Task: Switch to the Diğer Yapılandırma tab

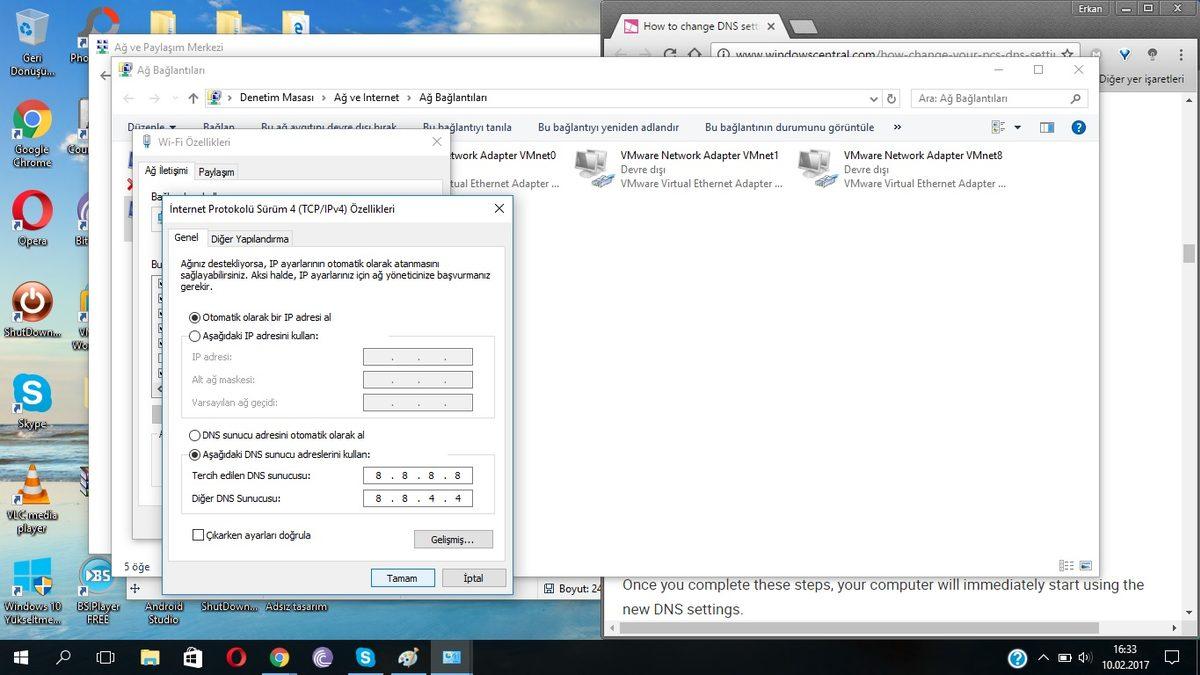Action: (x=249, y=239)
